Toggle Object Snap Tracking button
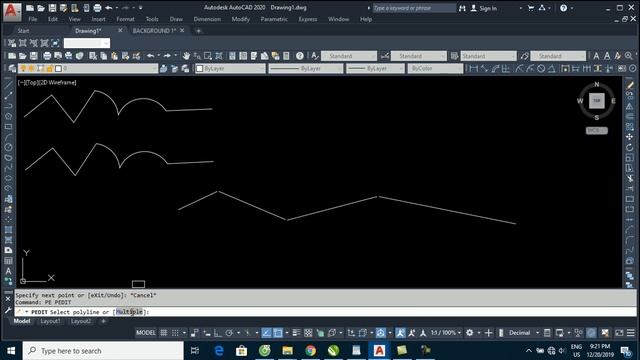 266,333
